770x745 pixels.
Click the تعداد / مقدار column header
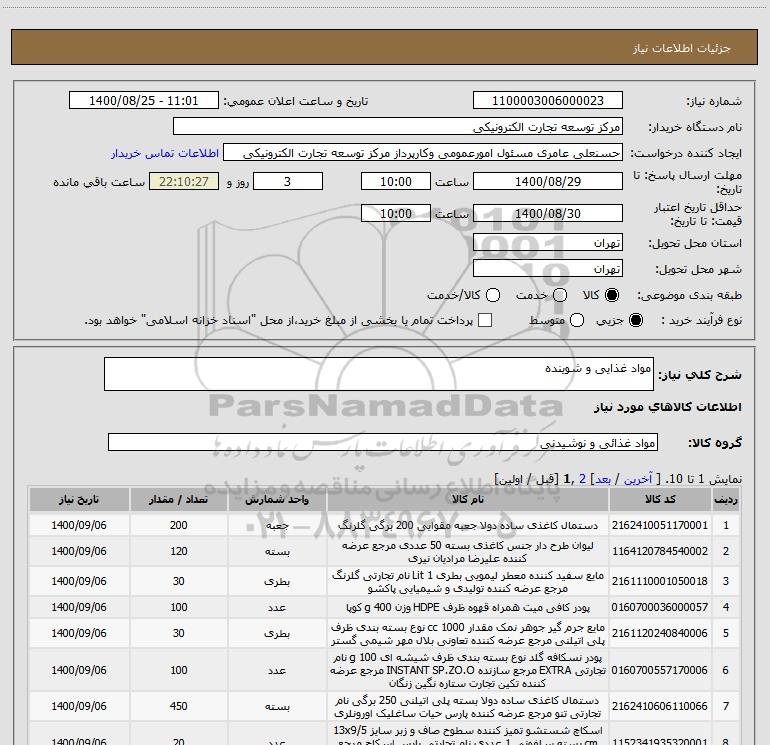[x=178, y=499]
